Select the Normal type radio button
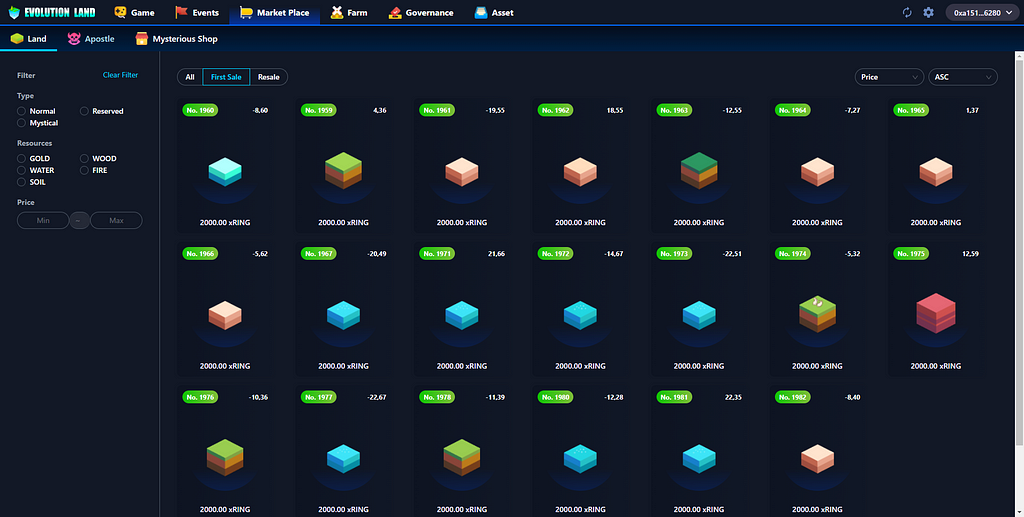The height and width of the screenshot is (517, 1024). [22, 111]
